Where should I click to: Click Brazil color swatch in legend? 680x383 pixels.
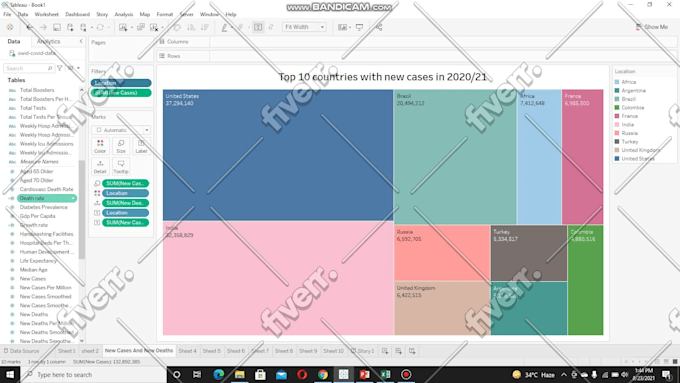pos(617,99)
